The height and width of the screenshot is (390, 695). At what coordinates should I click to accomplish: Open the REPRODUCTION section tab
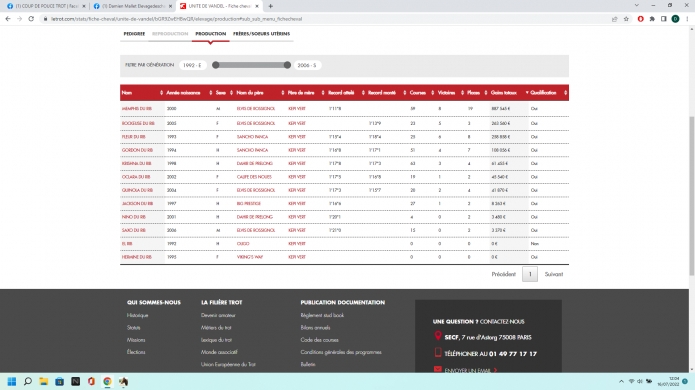170,34
